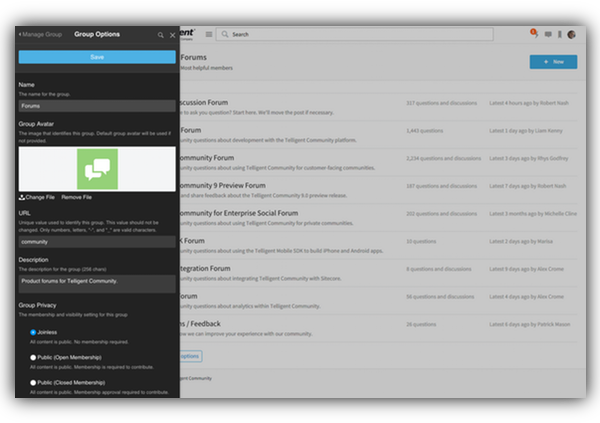Image resolution: width=600 pixels, height=423 pixels.
Task: Select Public (Open Membership) radio option
Action: click(33, 358)
